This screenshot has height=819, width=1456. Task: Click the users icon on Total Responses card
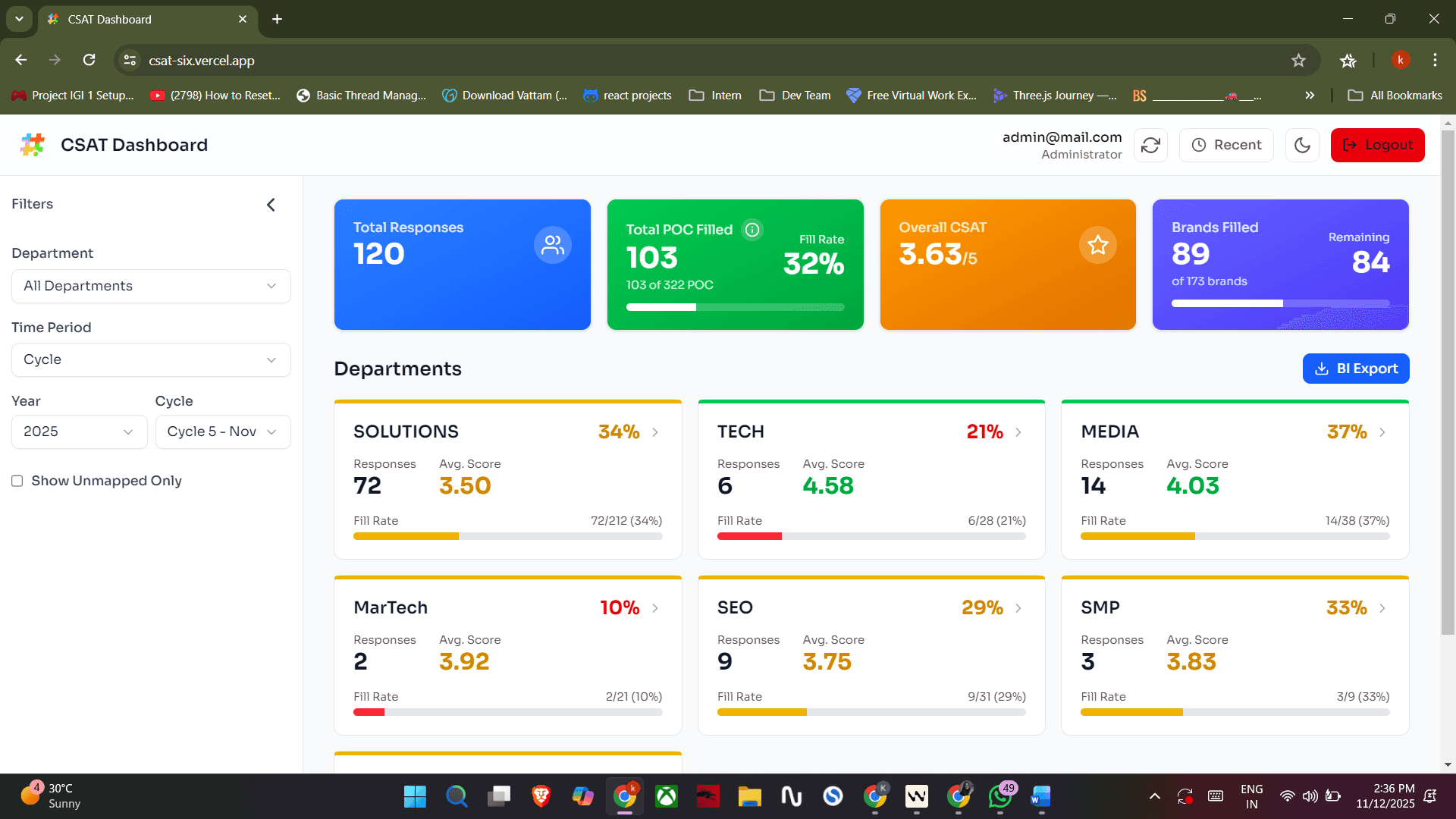click(552, 245)
